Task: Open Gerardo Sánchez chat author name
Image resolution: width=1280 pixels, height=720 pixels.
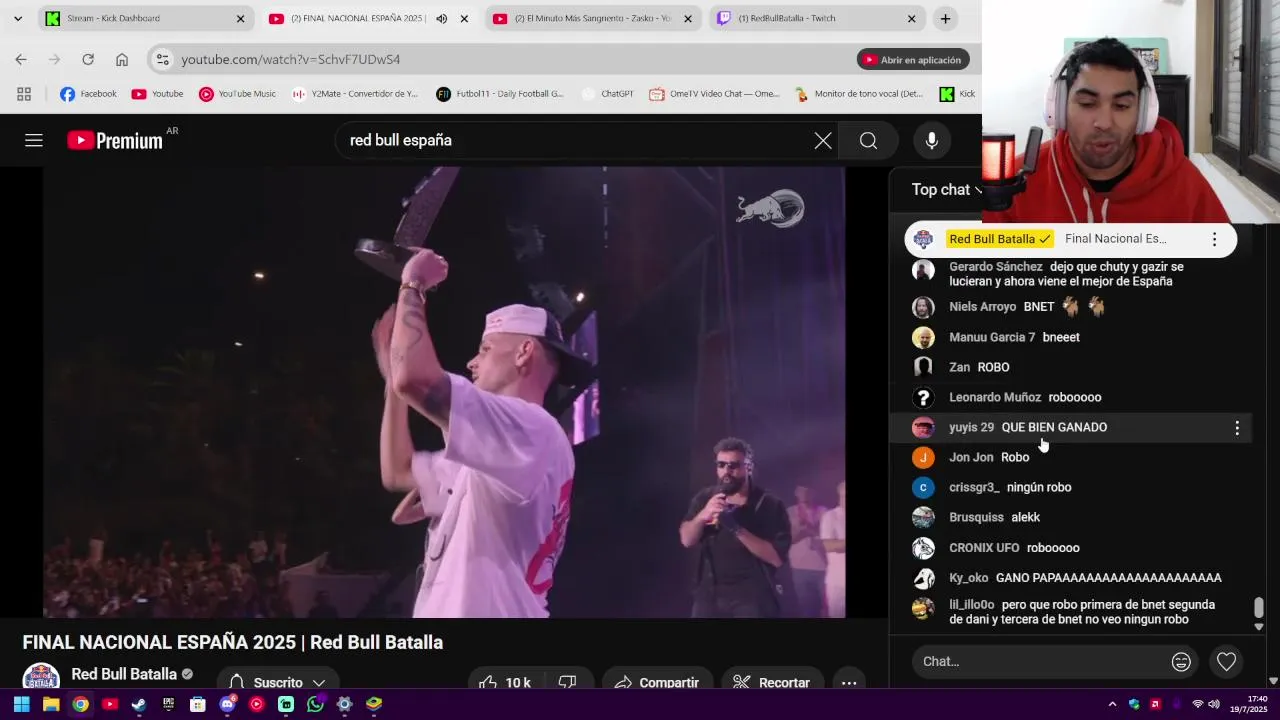Action: 996,267
